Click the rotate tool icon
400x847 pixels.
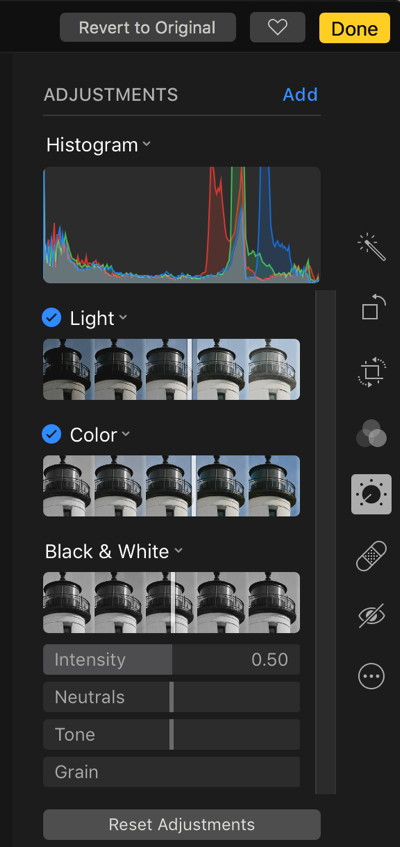(372, 308)
